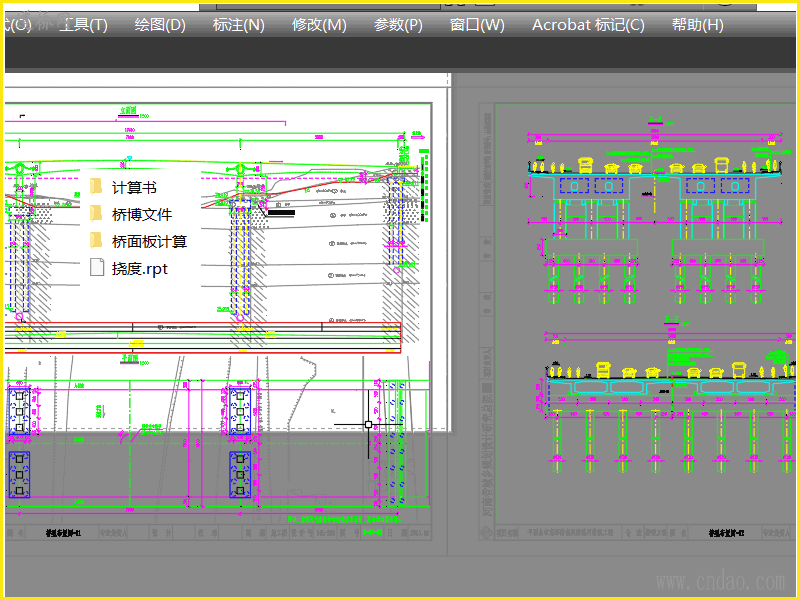Open the 帮助(H) menu

tap(697, 24)
